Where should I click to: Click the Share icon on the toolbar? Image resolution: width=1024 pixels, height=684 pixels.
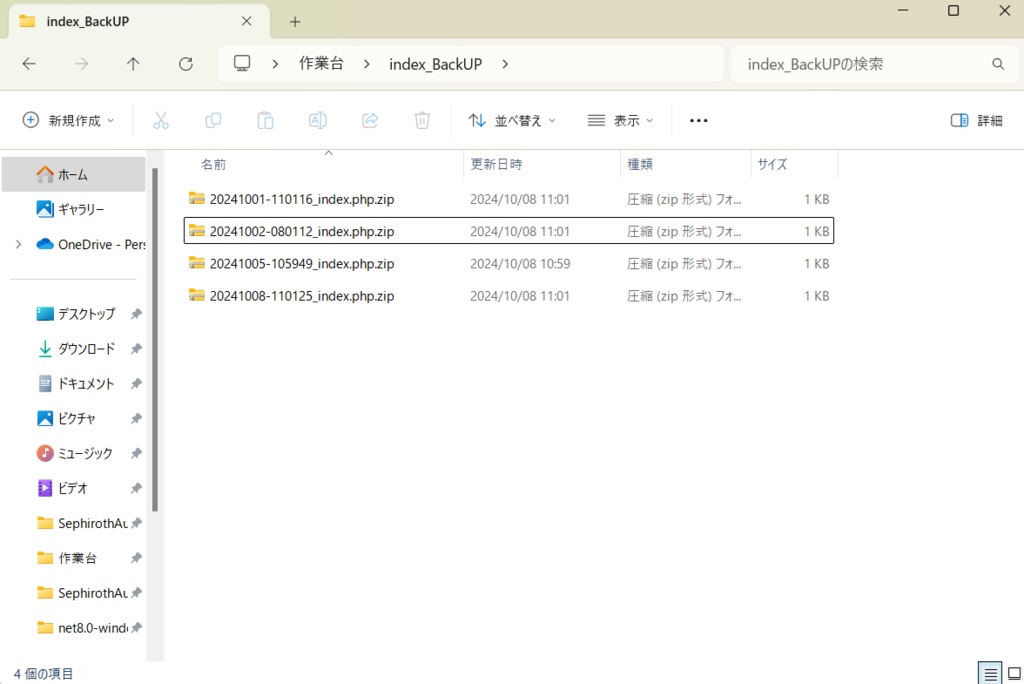tap(369, 120)
